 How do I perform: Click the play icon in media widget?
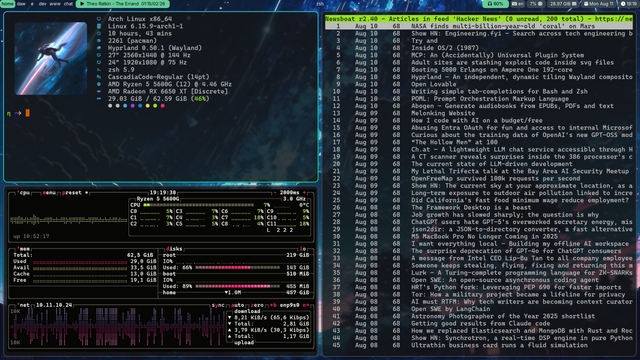point(82,4)
